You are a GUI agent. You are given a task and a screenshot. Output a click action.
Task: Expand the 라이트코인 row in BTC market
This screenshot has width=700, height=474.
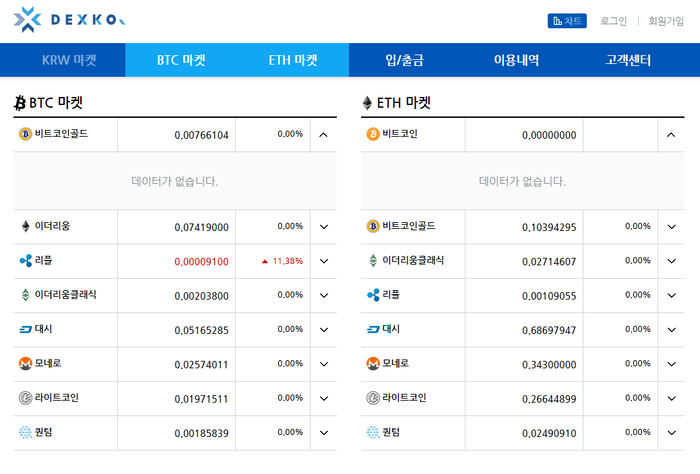[324, 399]
